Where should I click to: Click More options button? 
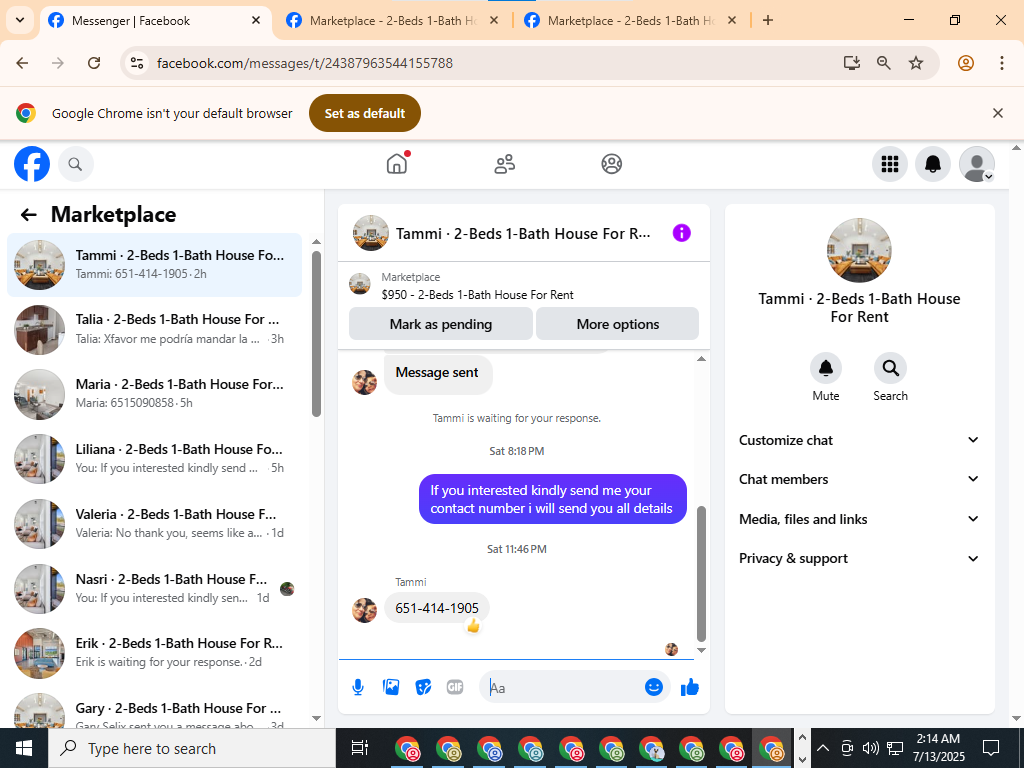tap(617, 324)
